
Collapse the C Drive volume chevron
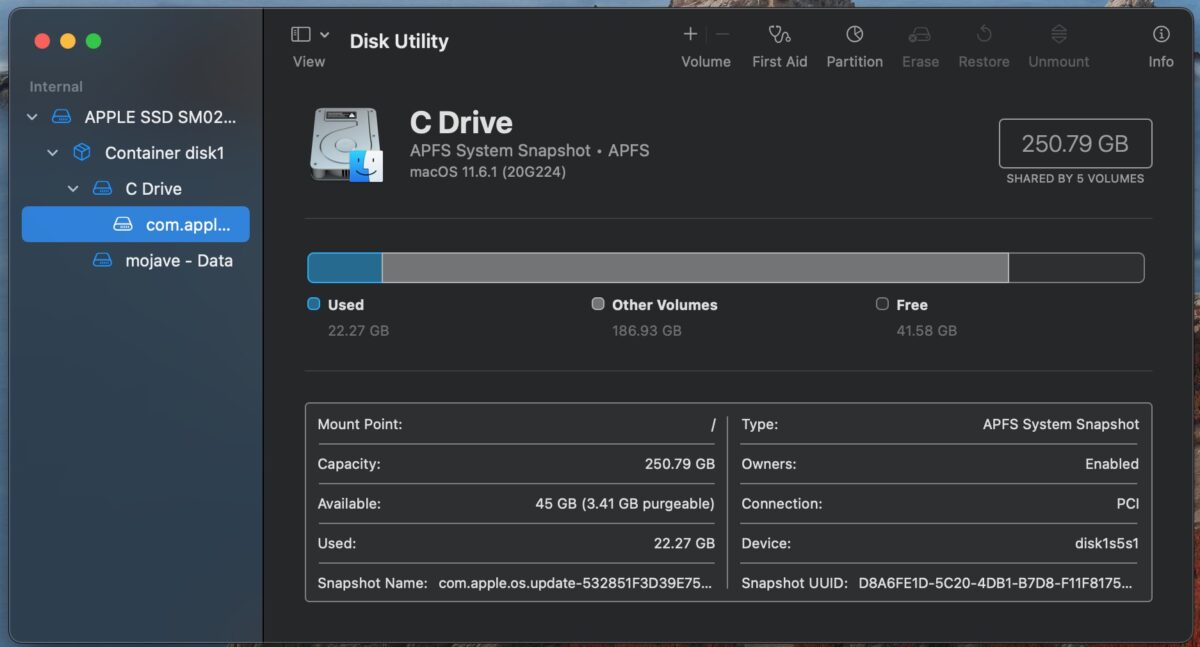point(73,189)
